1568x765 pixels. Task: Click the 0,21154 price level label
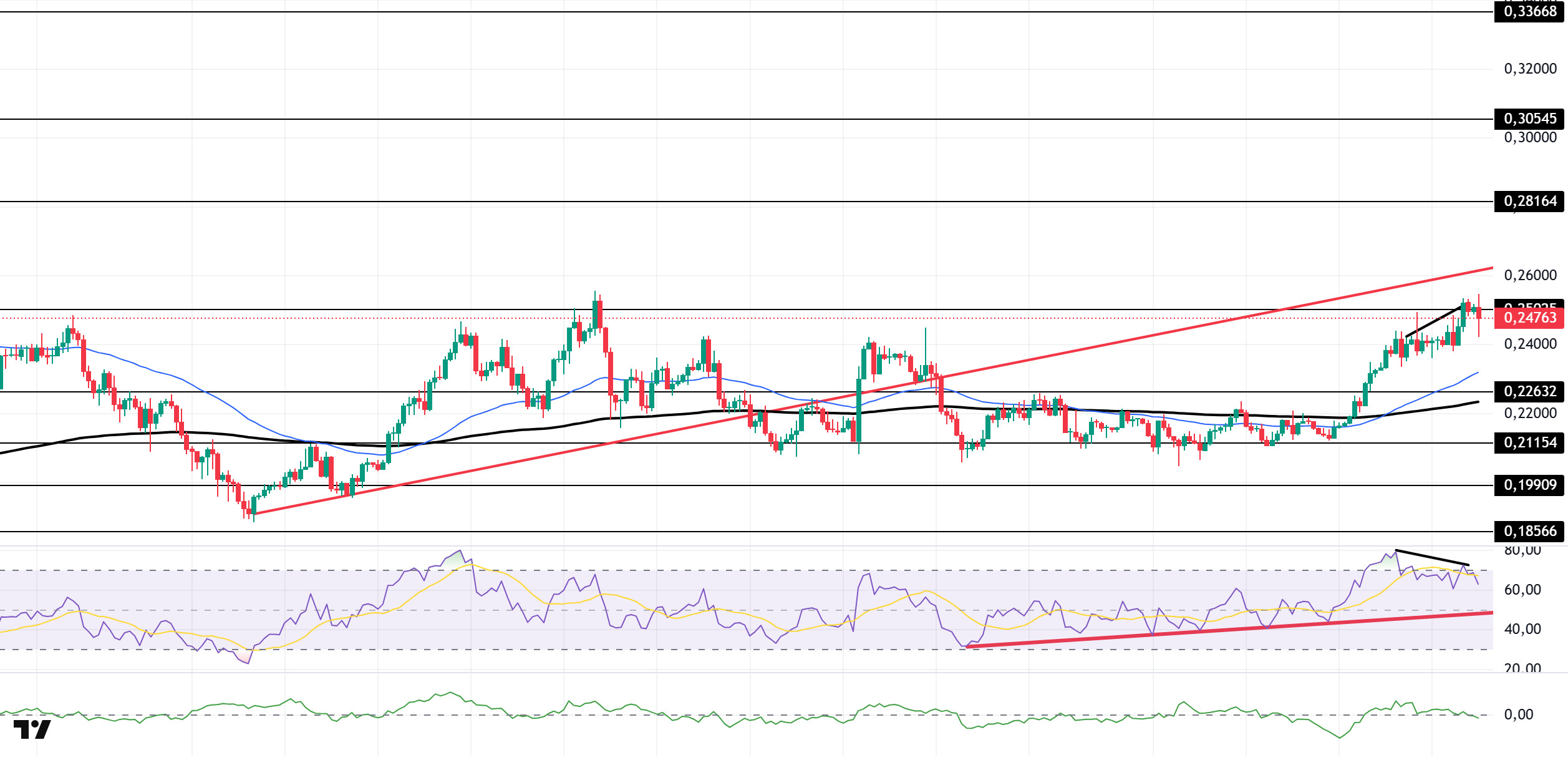pos(1529,442)
